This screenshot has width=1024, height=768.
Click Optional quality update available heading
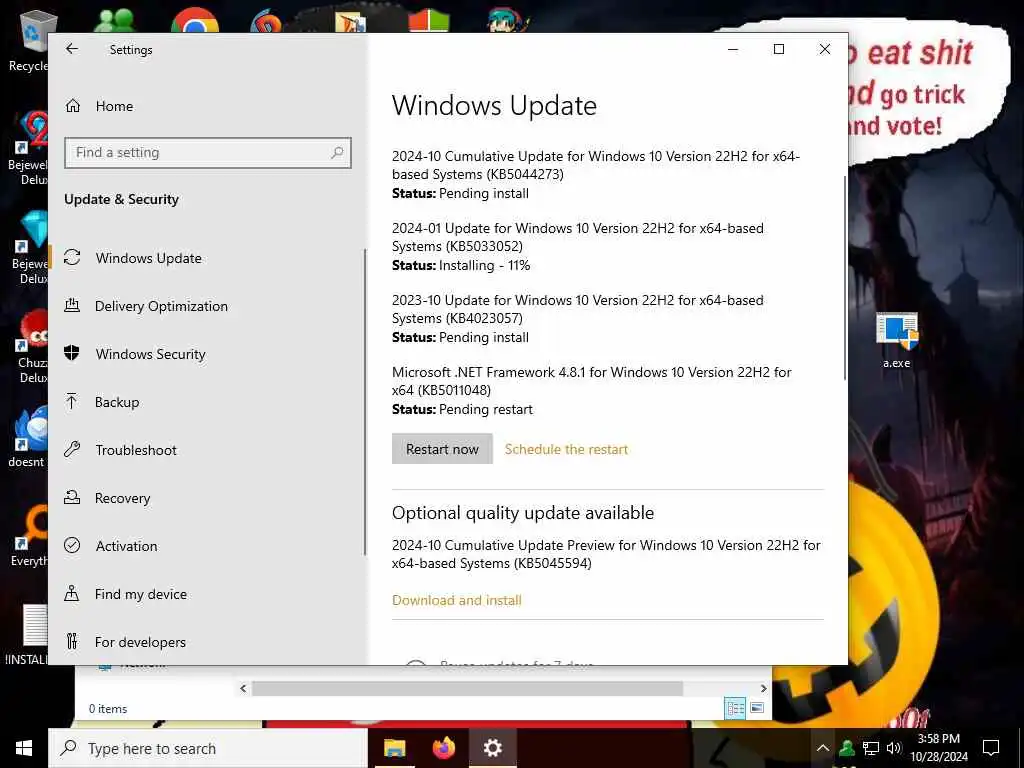pos(522,513)
